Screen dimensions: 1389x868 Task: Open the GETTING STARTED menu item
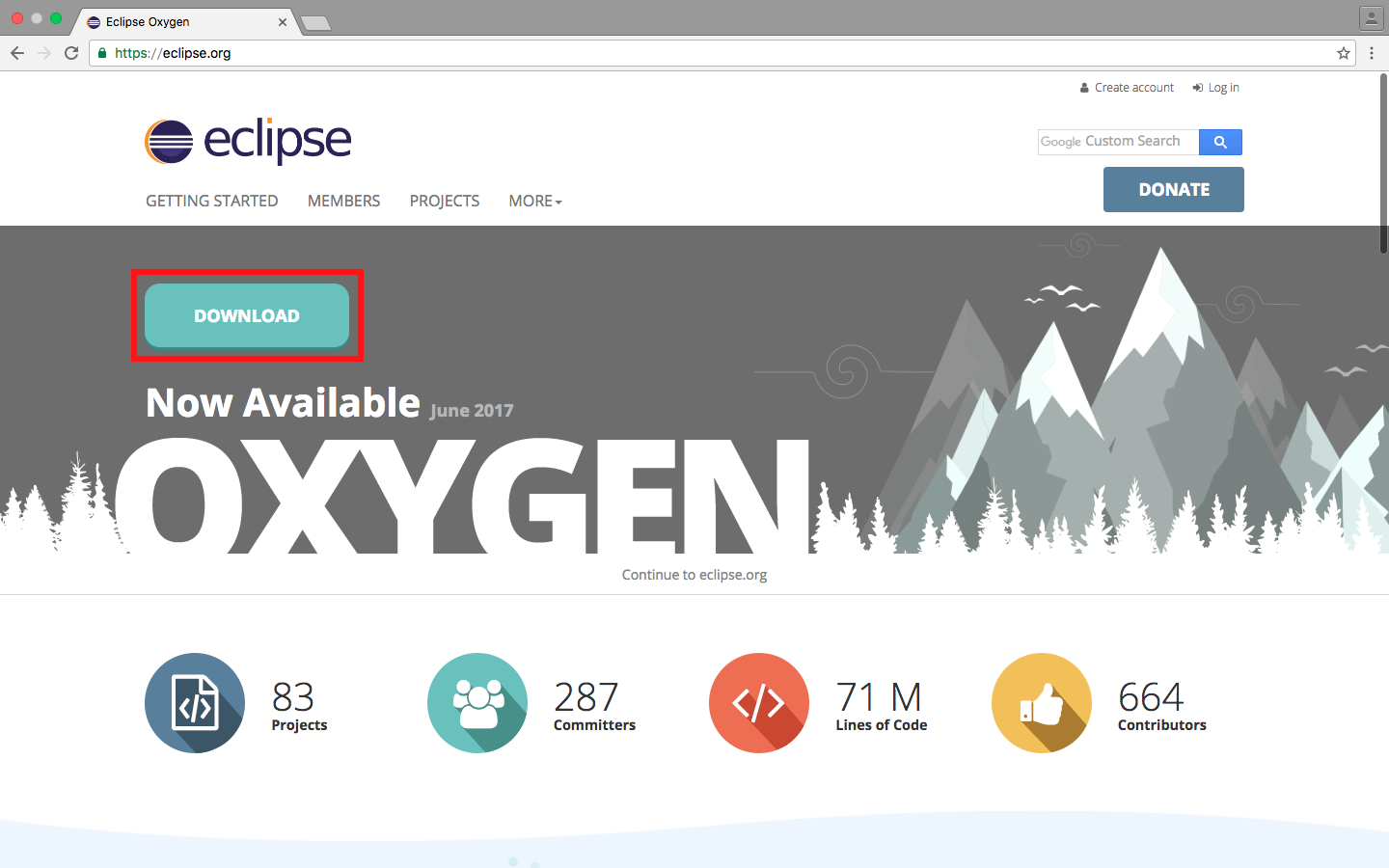tap(212, 201)
